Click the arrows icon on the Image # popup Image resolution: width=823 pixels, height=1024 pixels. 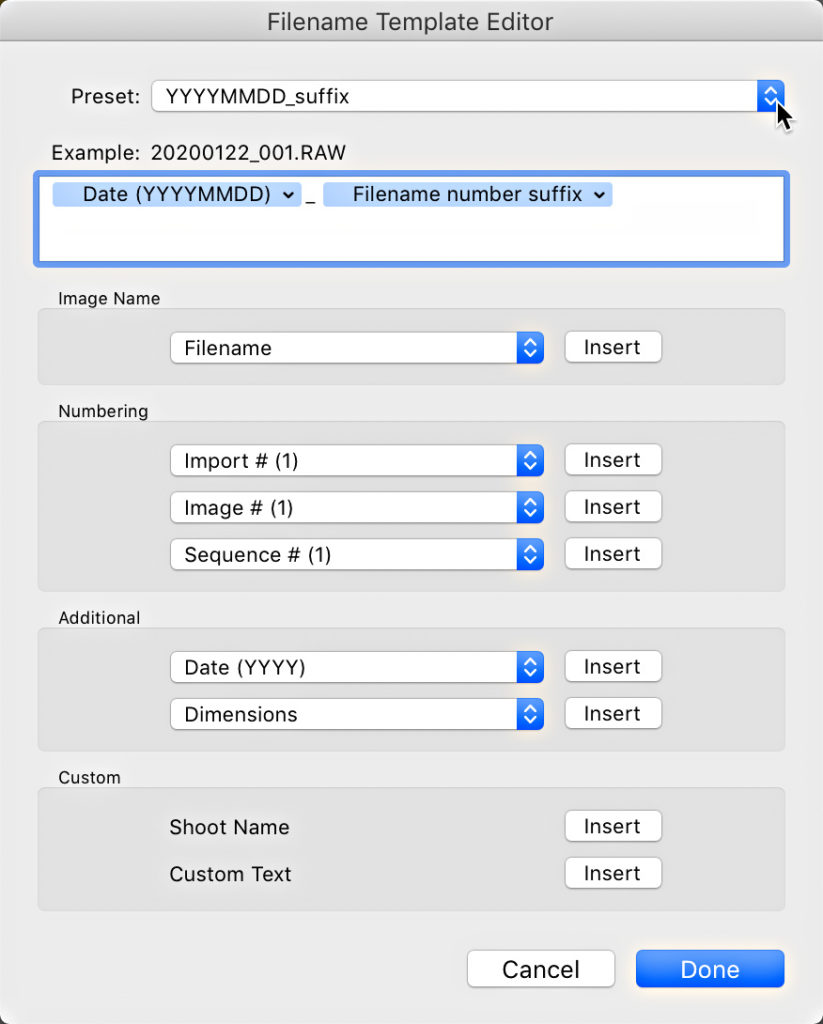(x=531, y=507)
